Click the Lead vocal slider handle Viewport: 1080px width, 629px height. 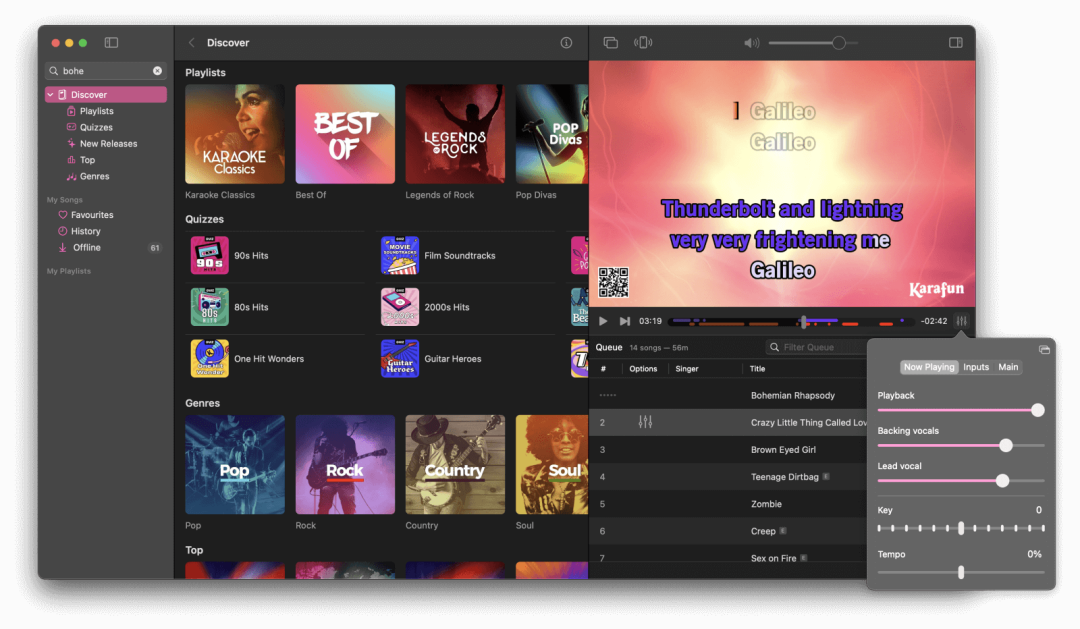click(1002, 481)
